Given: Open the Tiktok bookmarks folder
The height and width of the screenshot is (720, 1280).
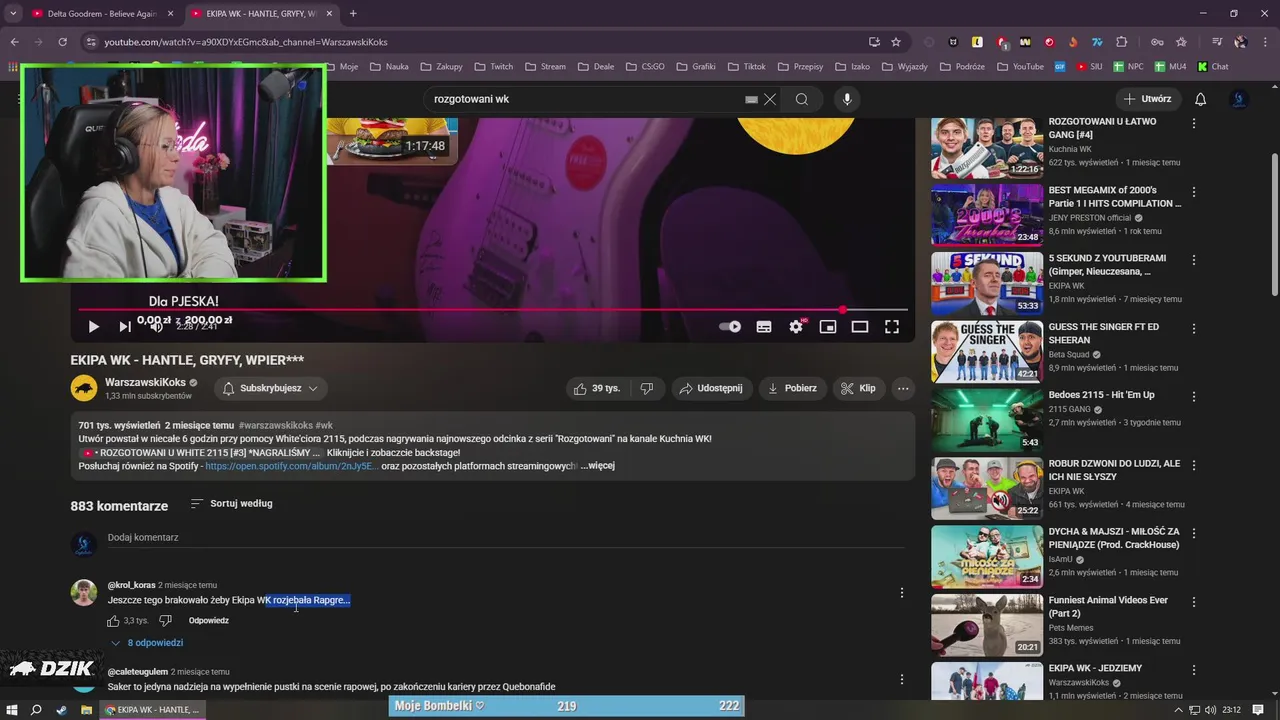Looking at the screenshot, I should click(746, 67).
